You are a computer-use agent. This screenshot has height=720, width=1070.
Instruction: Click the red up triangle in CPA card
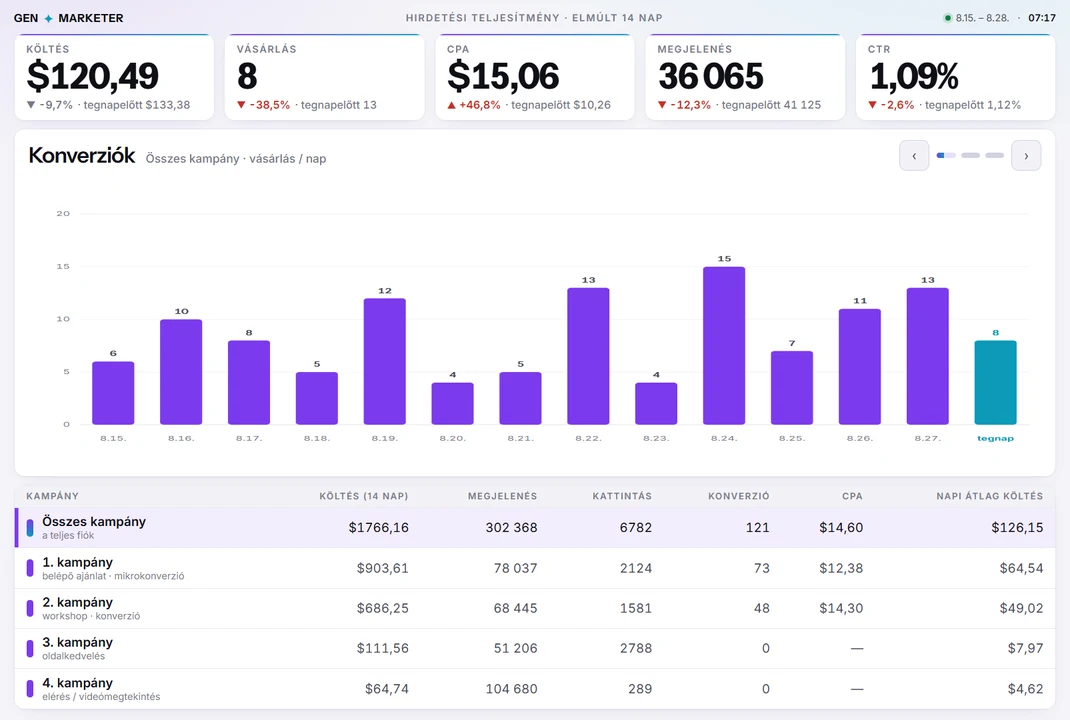click(451, 105)
